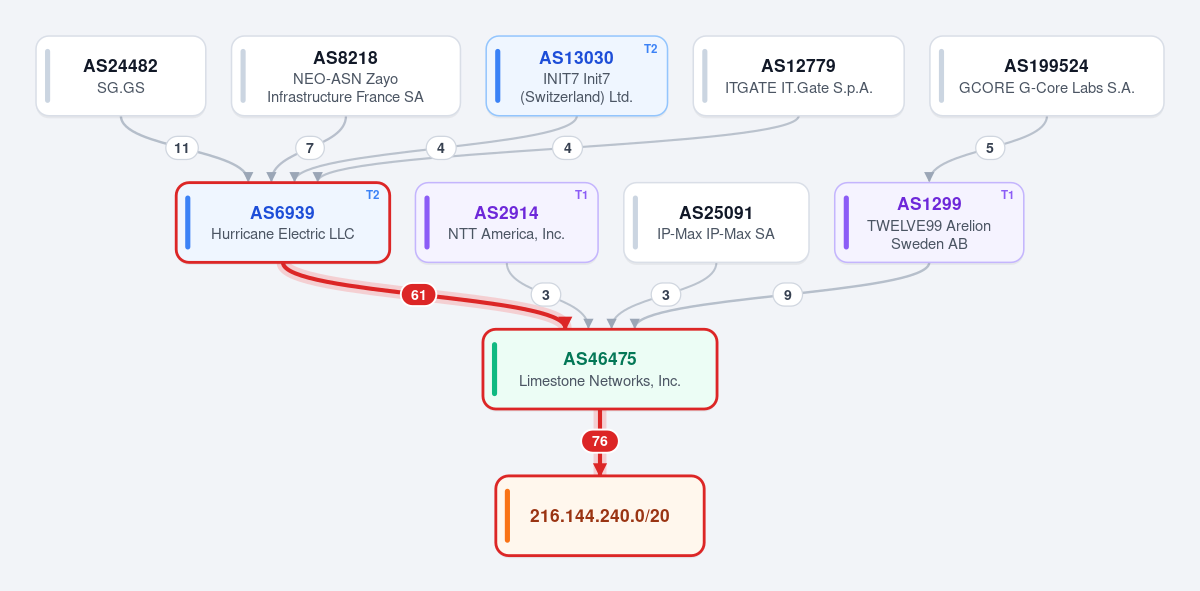Click the AS12779 ITGATE node
The width and height of the screenshot is (1200, 591).
tap(798, 76)
